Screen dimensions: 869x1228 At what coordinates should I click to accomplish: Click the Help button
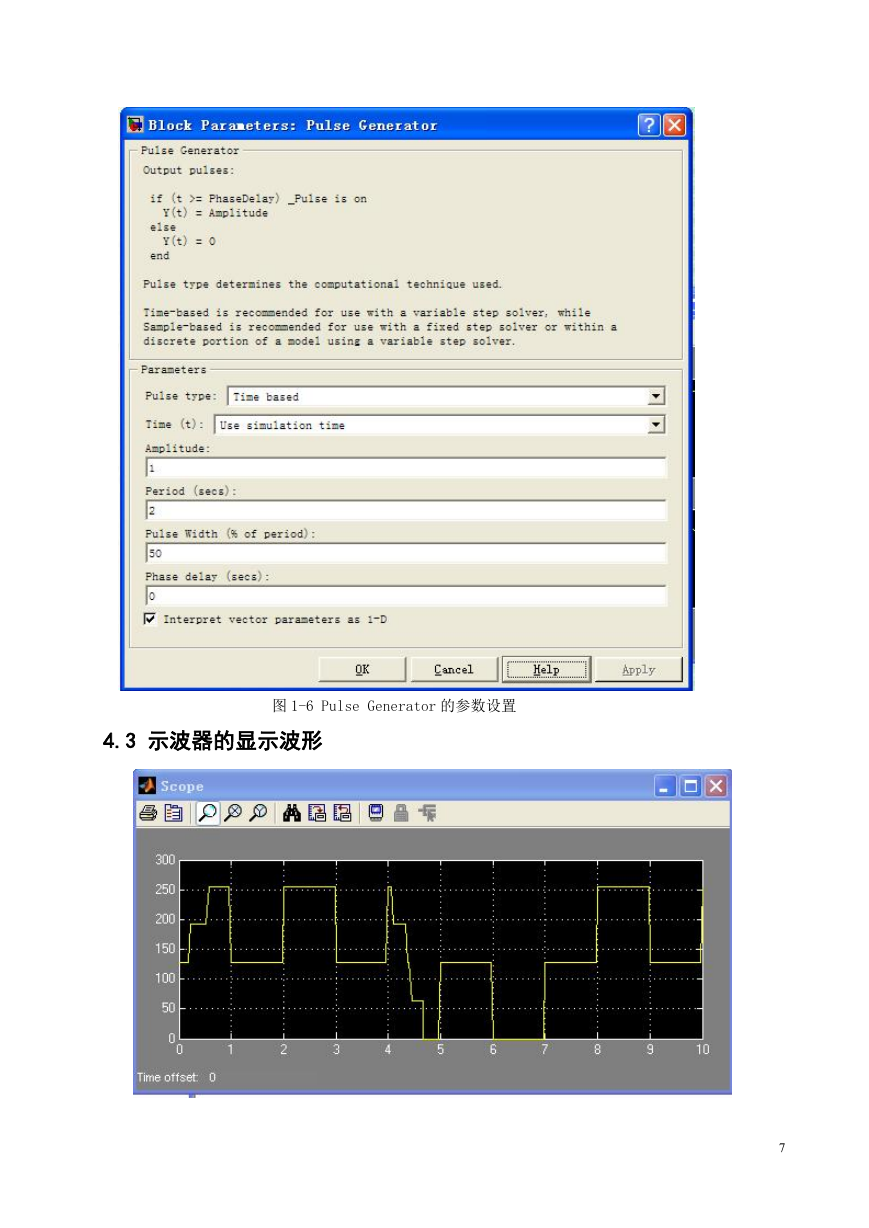[x=546, y=669]
